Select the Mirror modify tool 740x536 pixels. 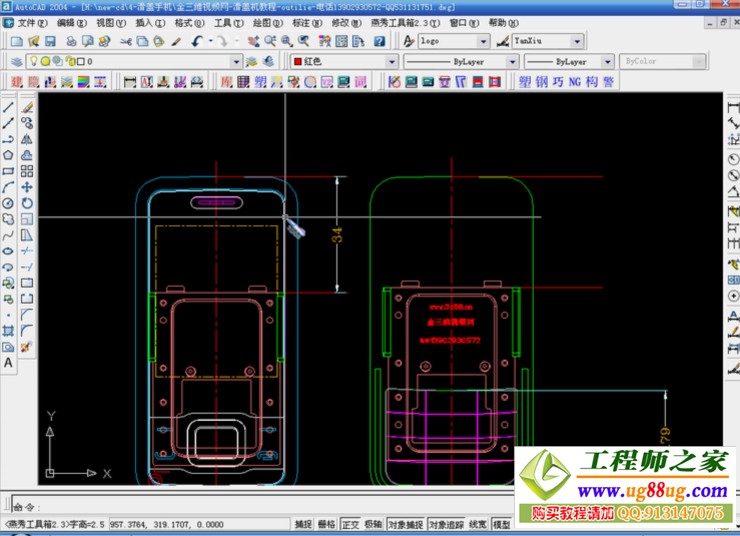[x=27, y=139]
